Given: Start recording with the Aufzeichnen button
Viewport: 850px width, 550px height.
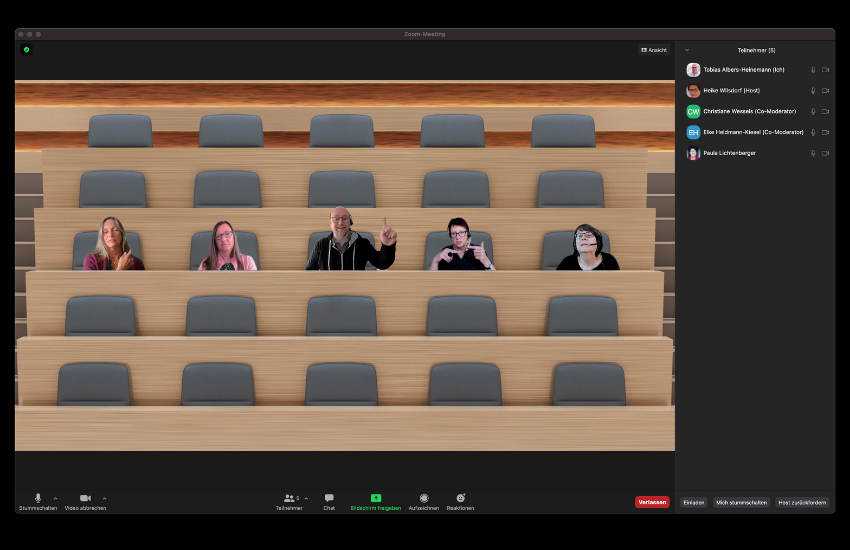Looking at the screenshot, I should click(424, 502).
